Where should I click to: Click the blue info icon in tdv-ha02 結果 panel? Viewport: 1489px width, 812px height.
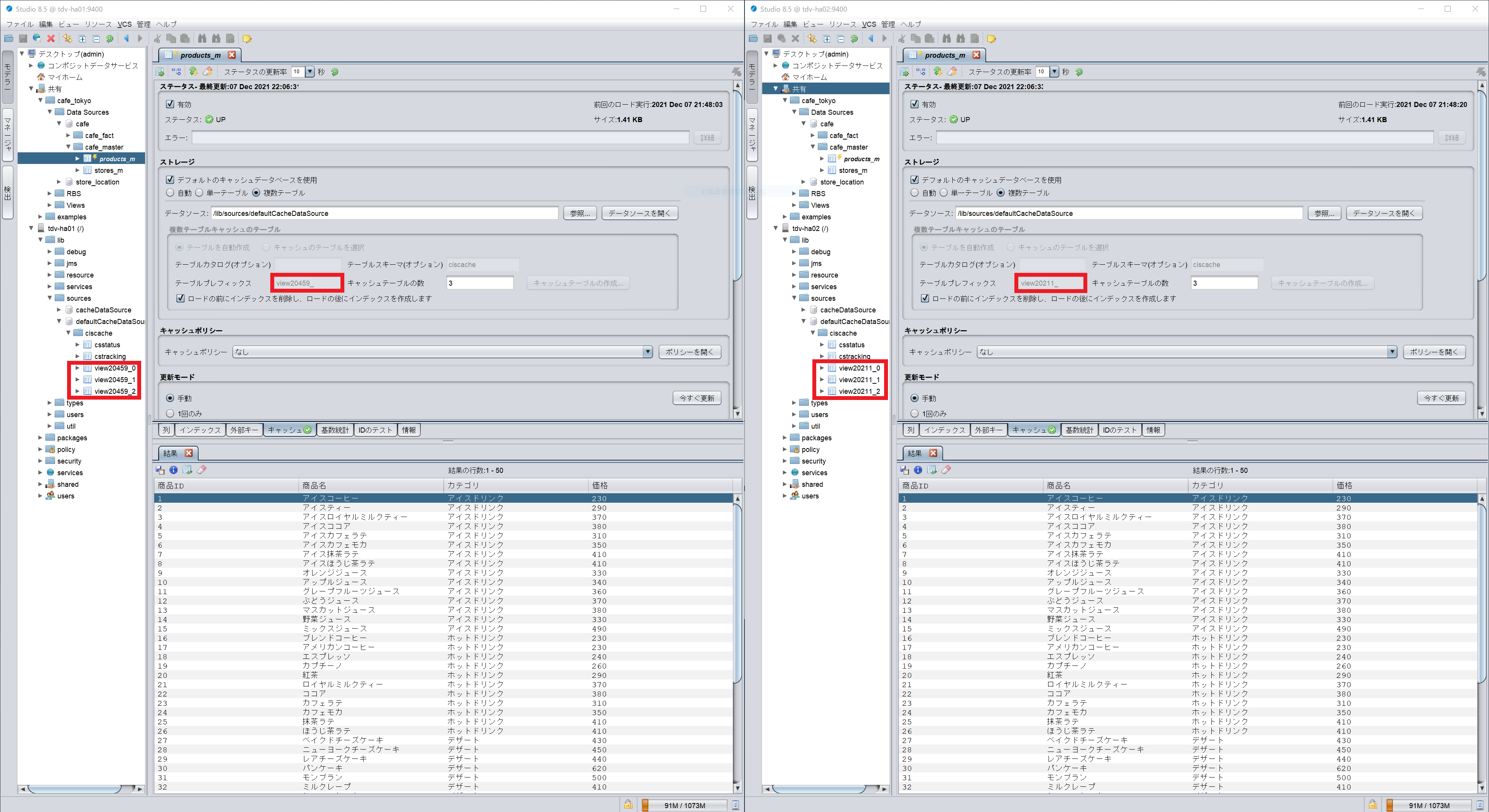click(918, 470)
